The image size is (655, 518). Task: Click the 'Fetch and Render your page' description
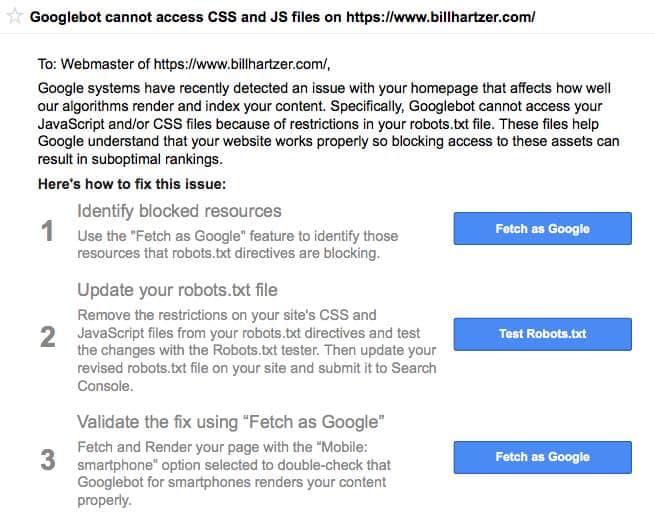234,473
